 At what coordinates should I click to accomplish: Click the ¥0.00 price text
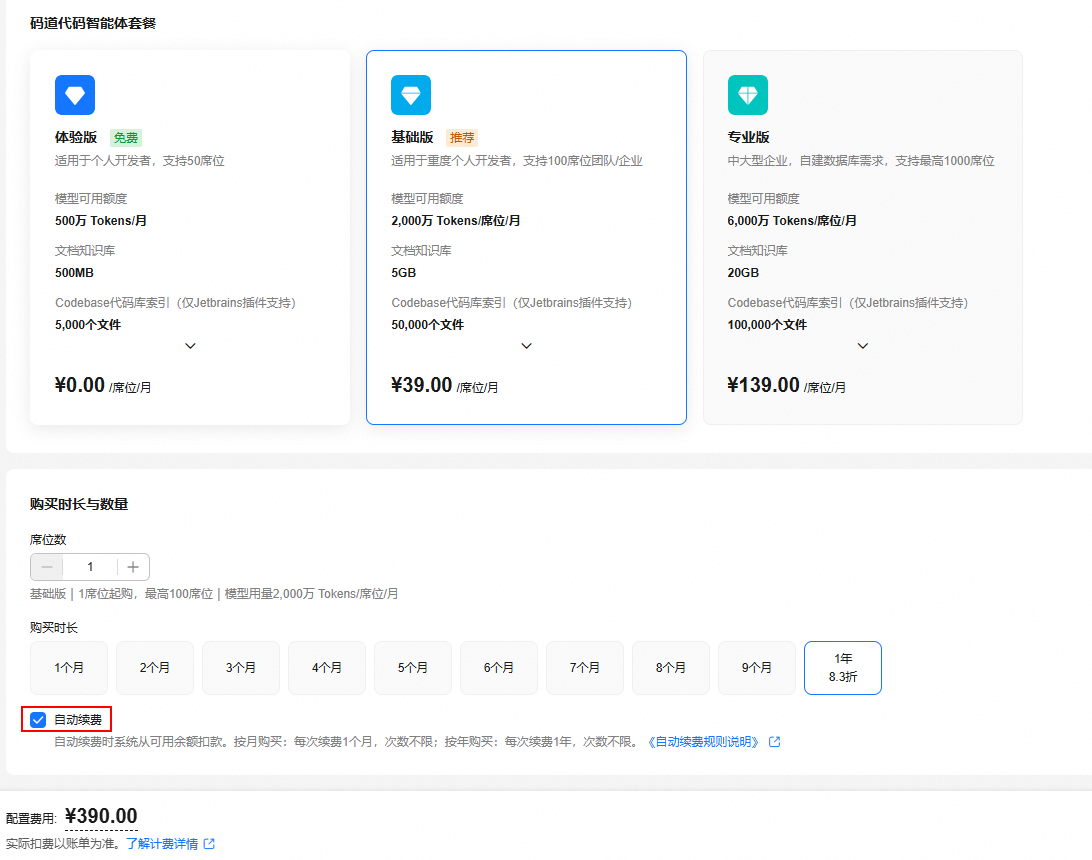(80, 385)
